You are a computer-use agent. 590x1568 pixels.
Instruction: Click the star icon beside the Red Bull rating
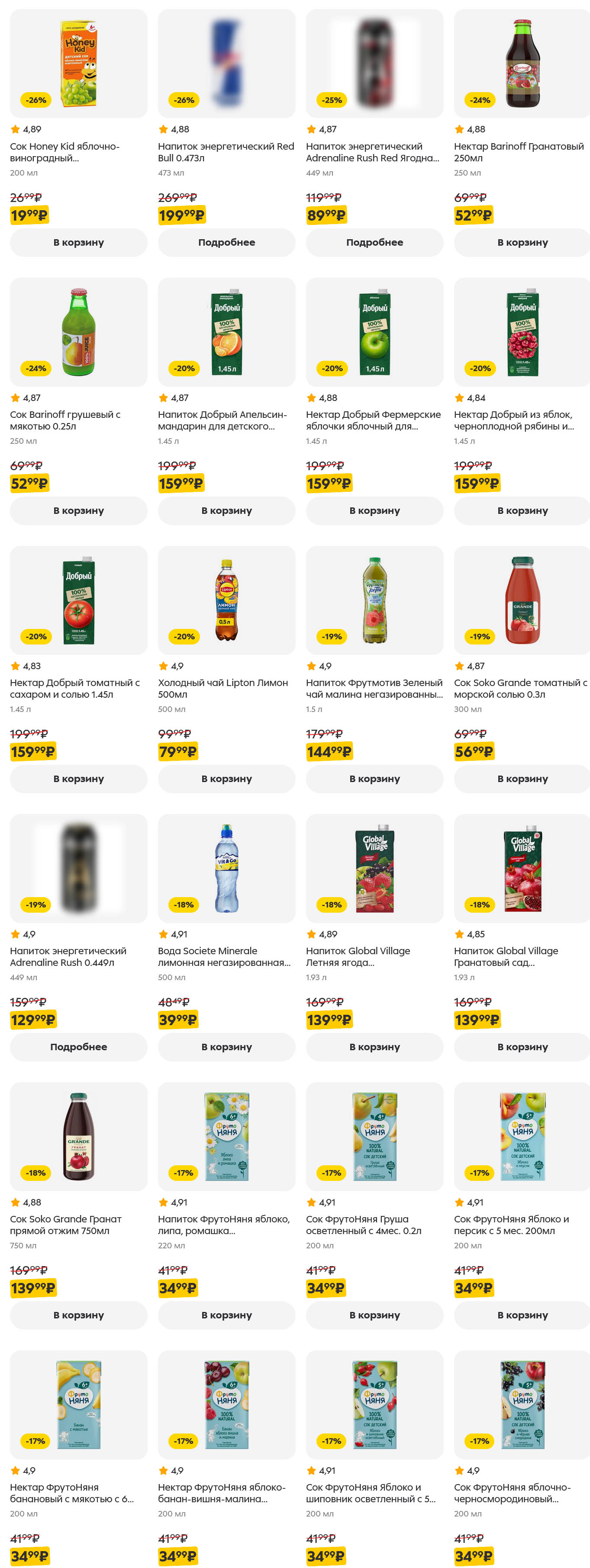click(163, 129)
